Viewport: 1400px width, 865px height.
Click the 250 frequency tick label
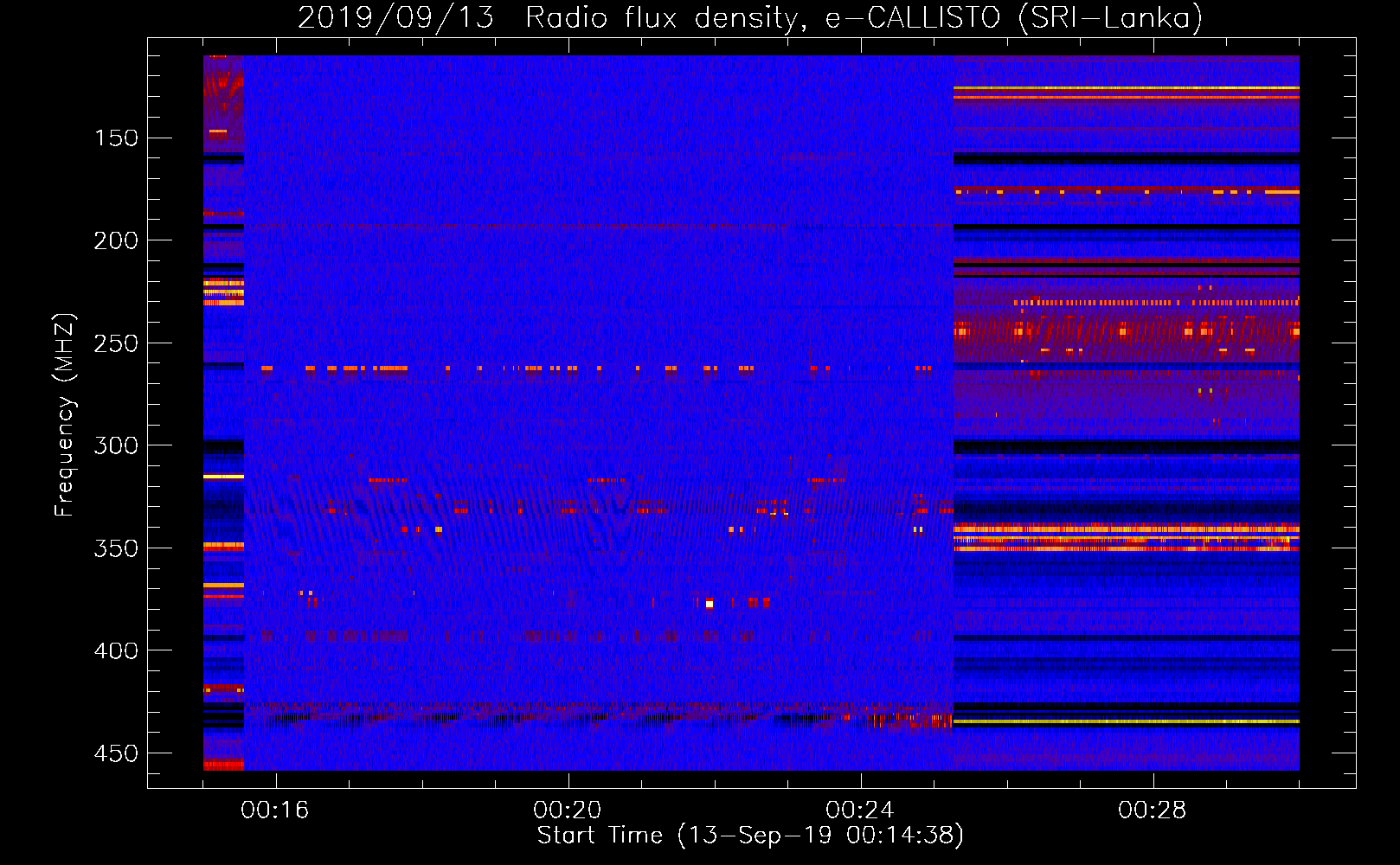[116, 343]
